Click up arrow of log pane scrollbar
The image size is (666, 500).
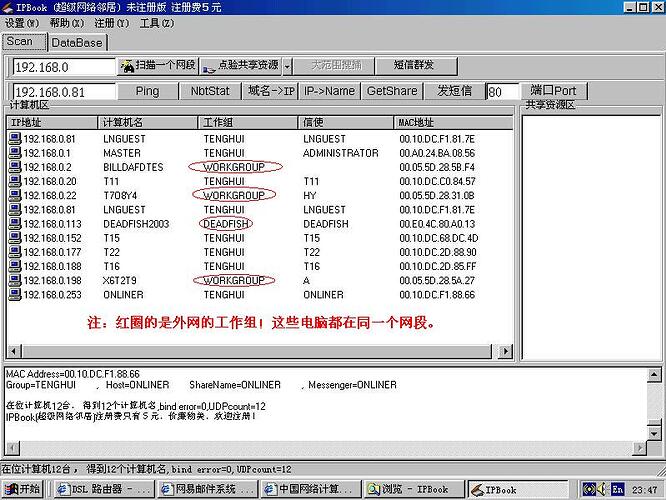[654, 375]
